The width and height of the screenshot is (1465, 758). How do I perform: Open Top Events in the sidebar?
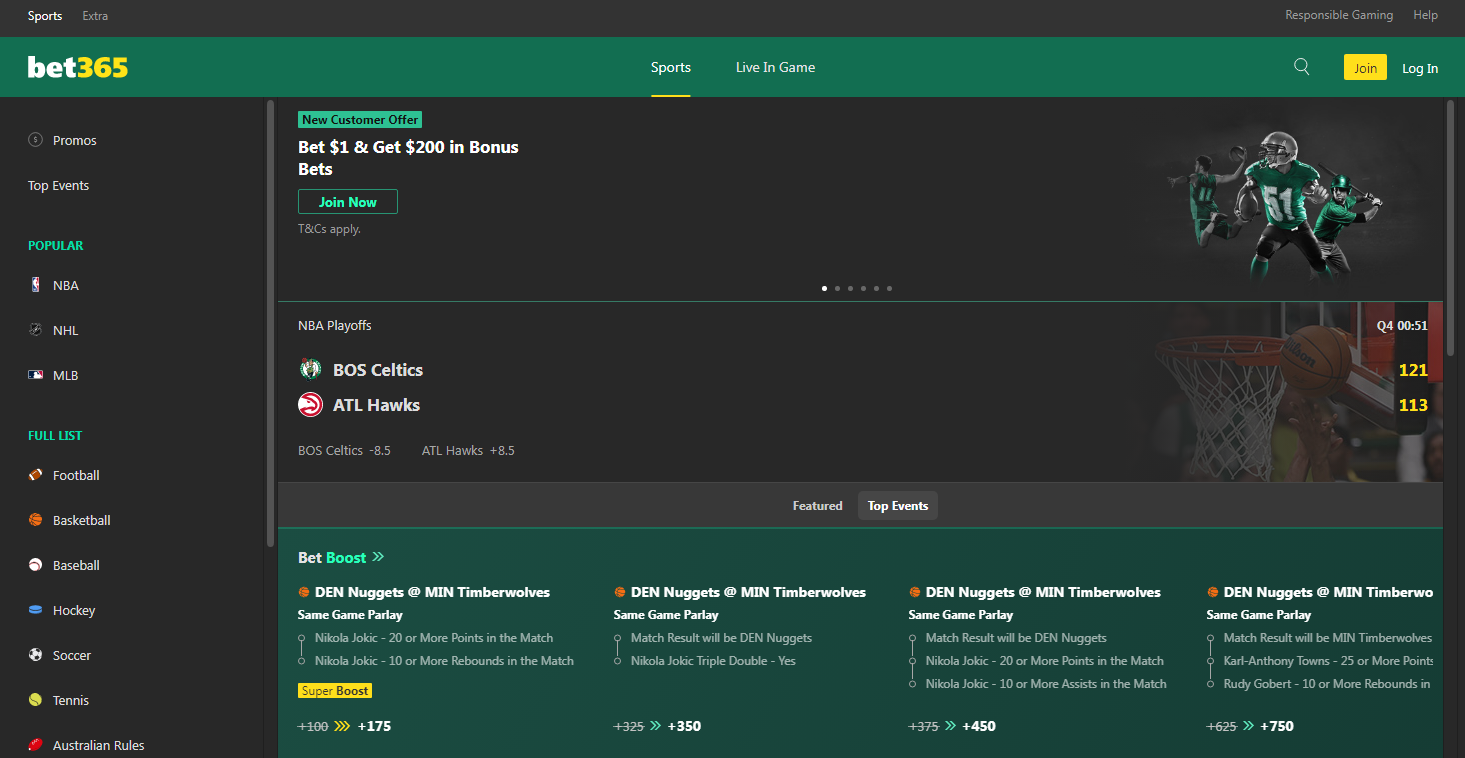point(59,185)
